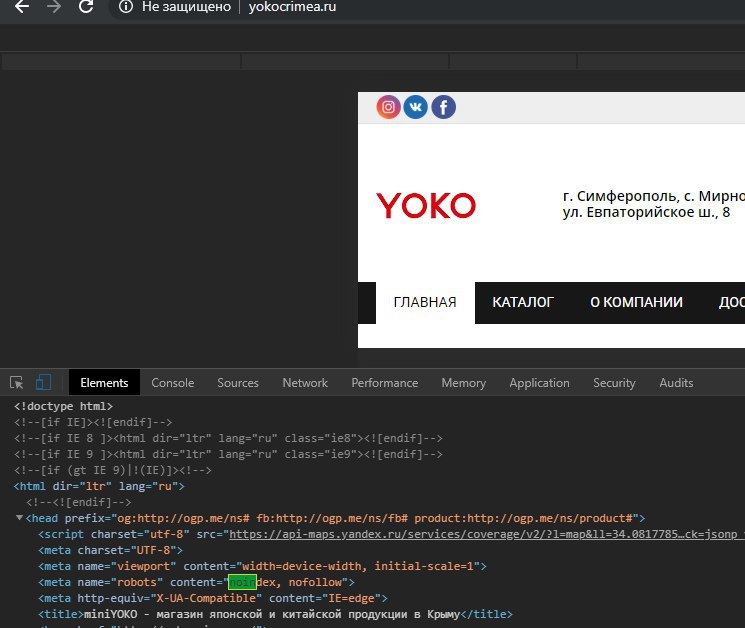Focus the address bar showing yokocrimea.ru
Viewport: 745px width, 628px height.
[x=292, y=7]
